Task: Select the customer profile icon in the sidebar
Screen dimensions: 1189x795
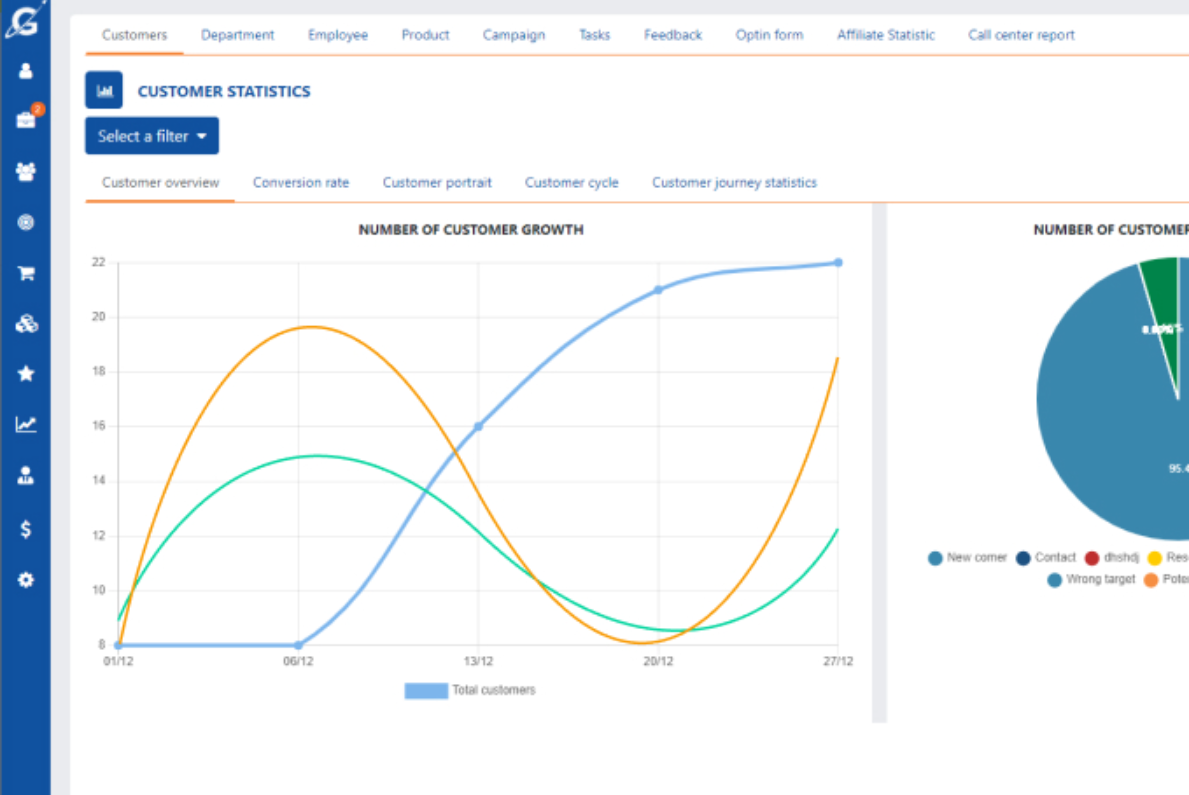Action: [26, 71]
